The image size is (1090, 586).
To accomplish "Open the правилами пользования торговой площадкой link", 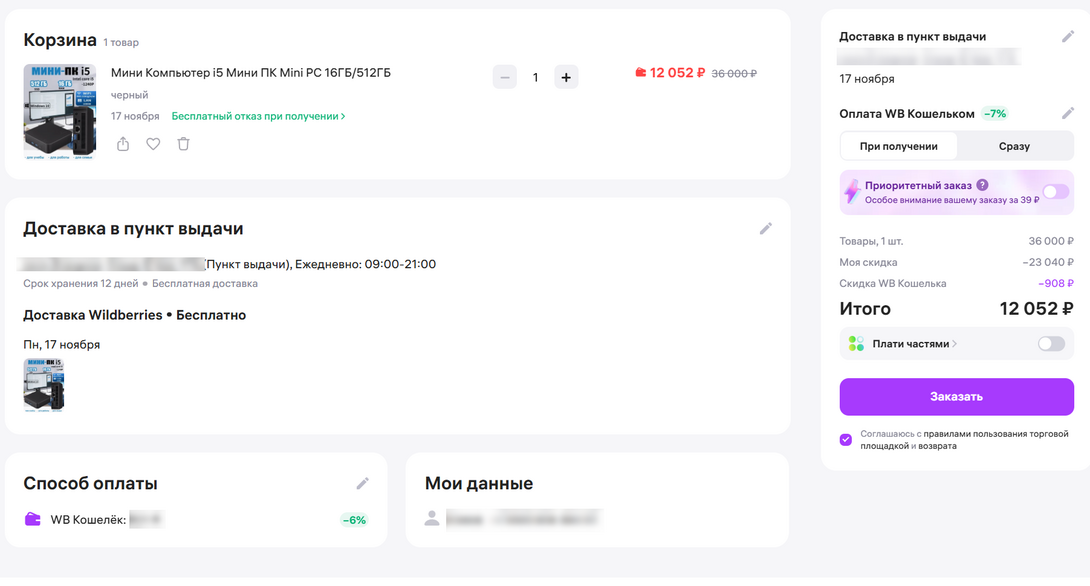I will (x=964, y=439).
